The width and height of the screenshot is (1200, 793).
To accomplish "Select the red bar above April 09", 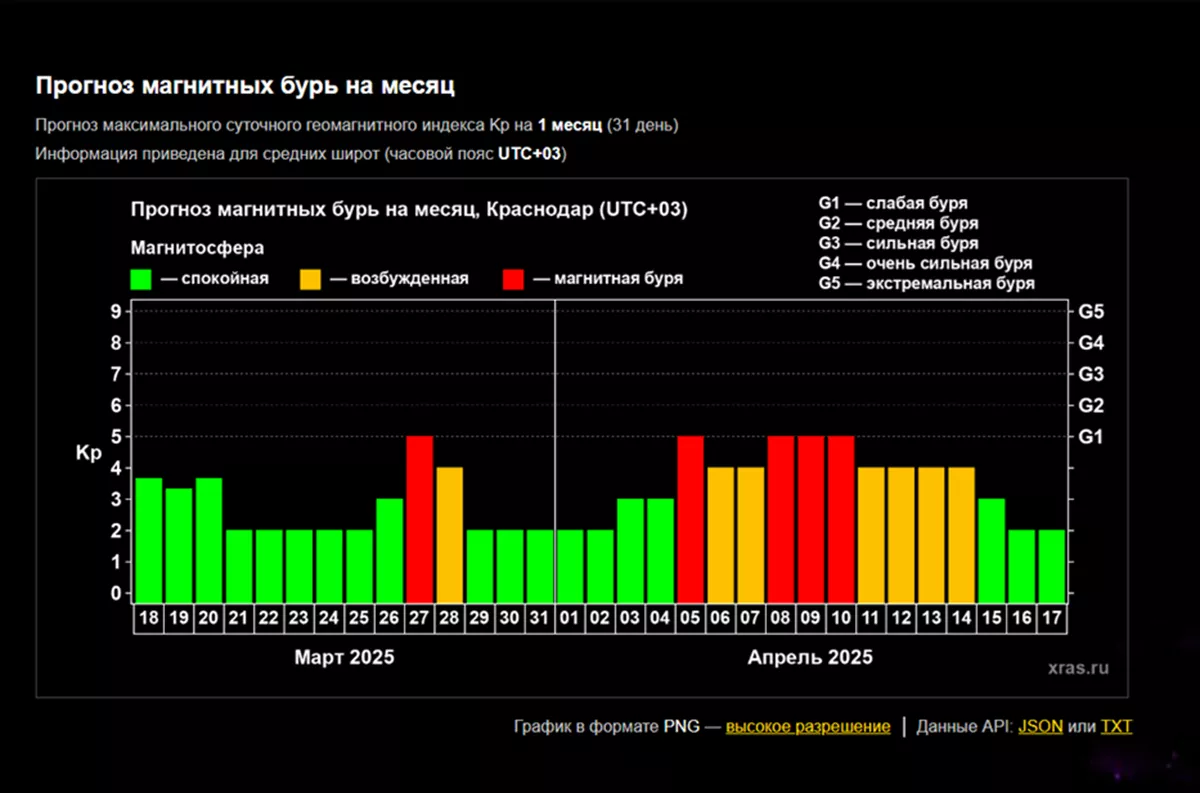I will click(811, 515).
